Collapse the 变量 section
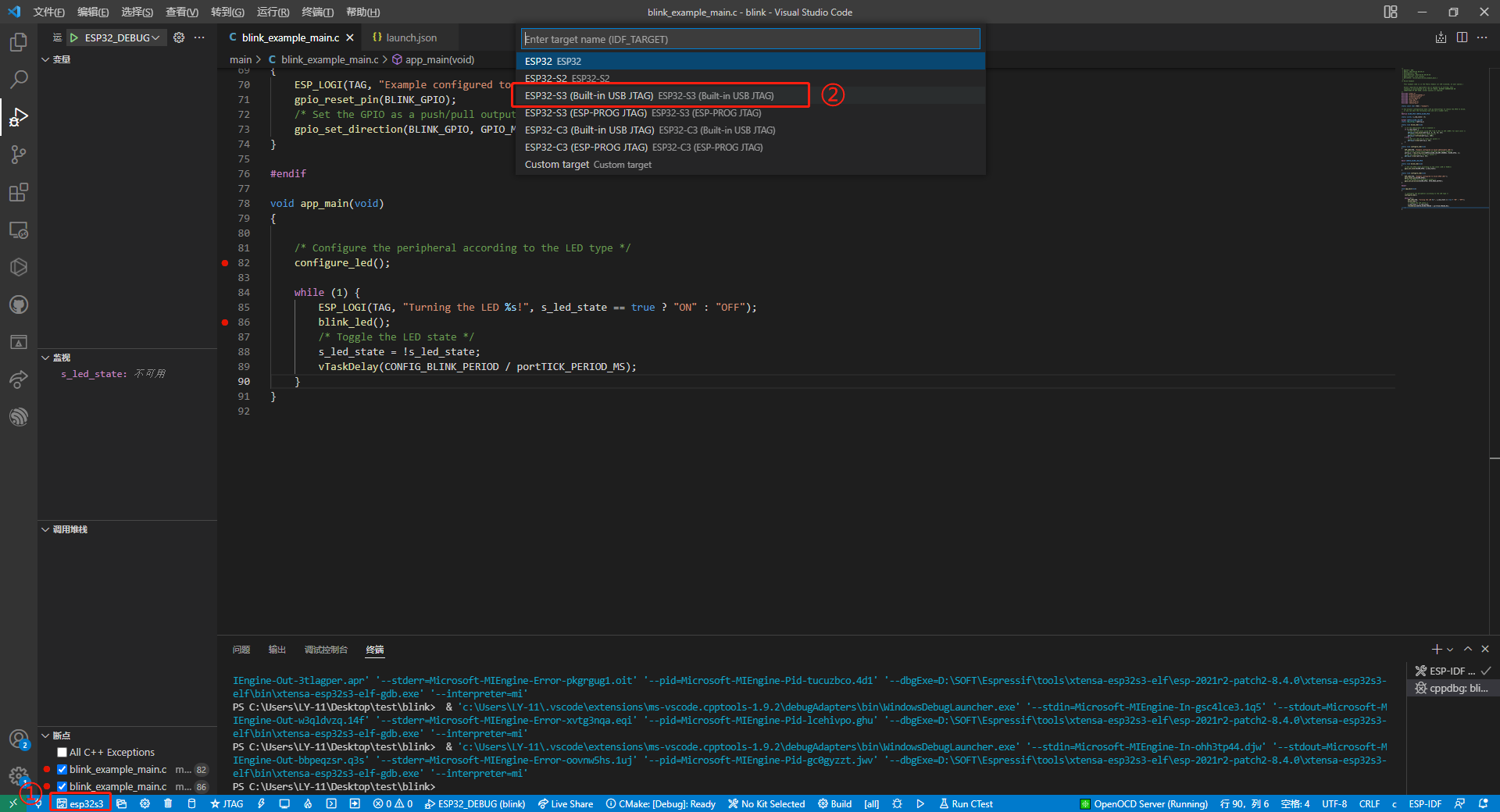Viewport: 1500px width, 812px height. tap(45, 59)
